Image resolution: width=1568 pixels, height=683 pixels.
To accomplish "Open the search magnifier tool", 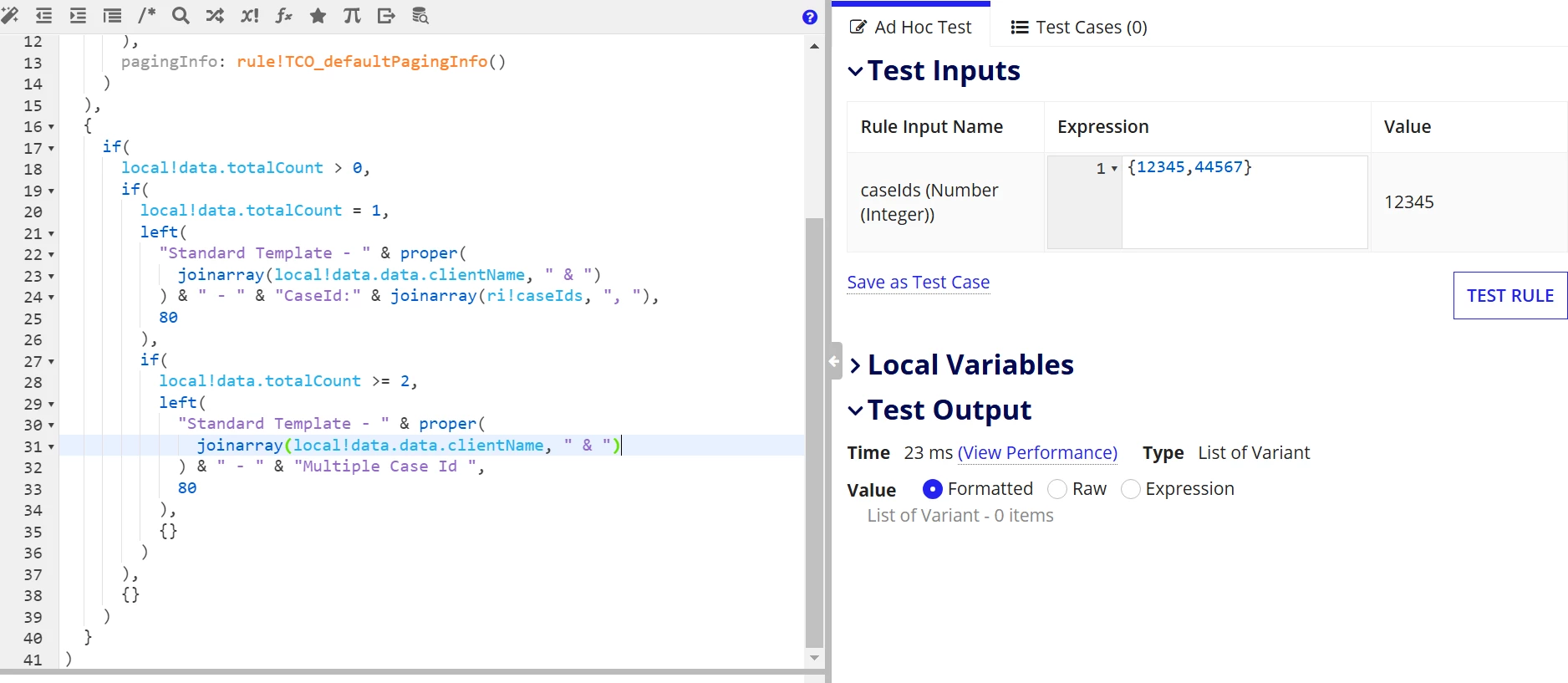I will tap(181, 15).
